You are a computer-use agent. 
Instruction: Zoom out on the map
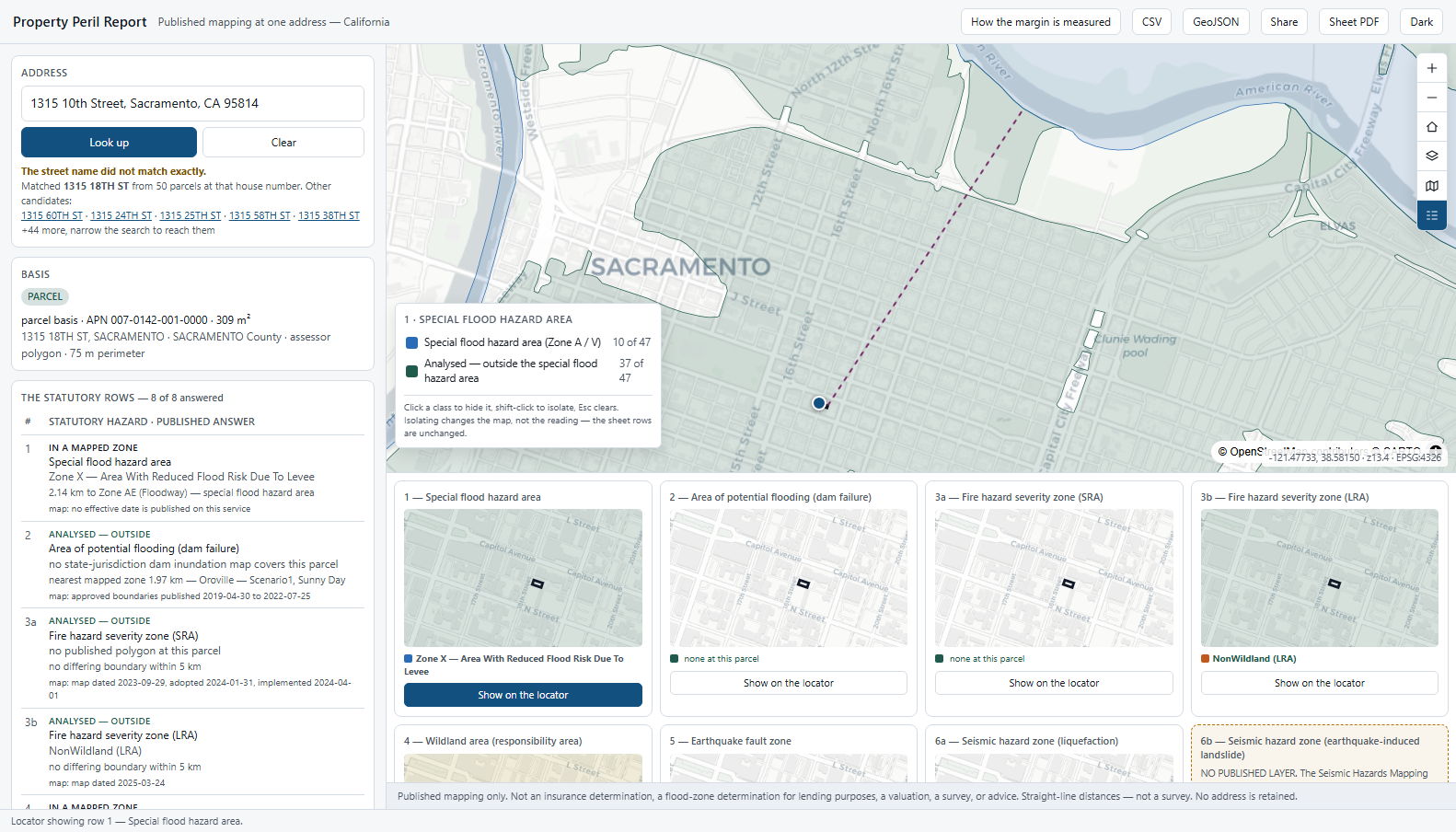coord(1431,98)
